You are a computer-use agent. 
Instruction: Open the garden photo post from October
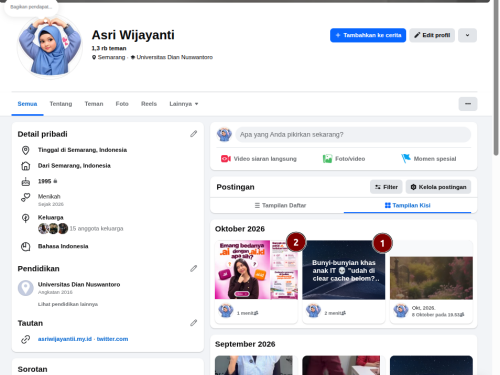pos(431,278)
